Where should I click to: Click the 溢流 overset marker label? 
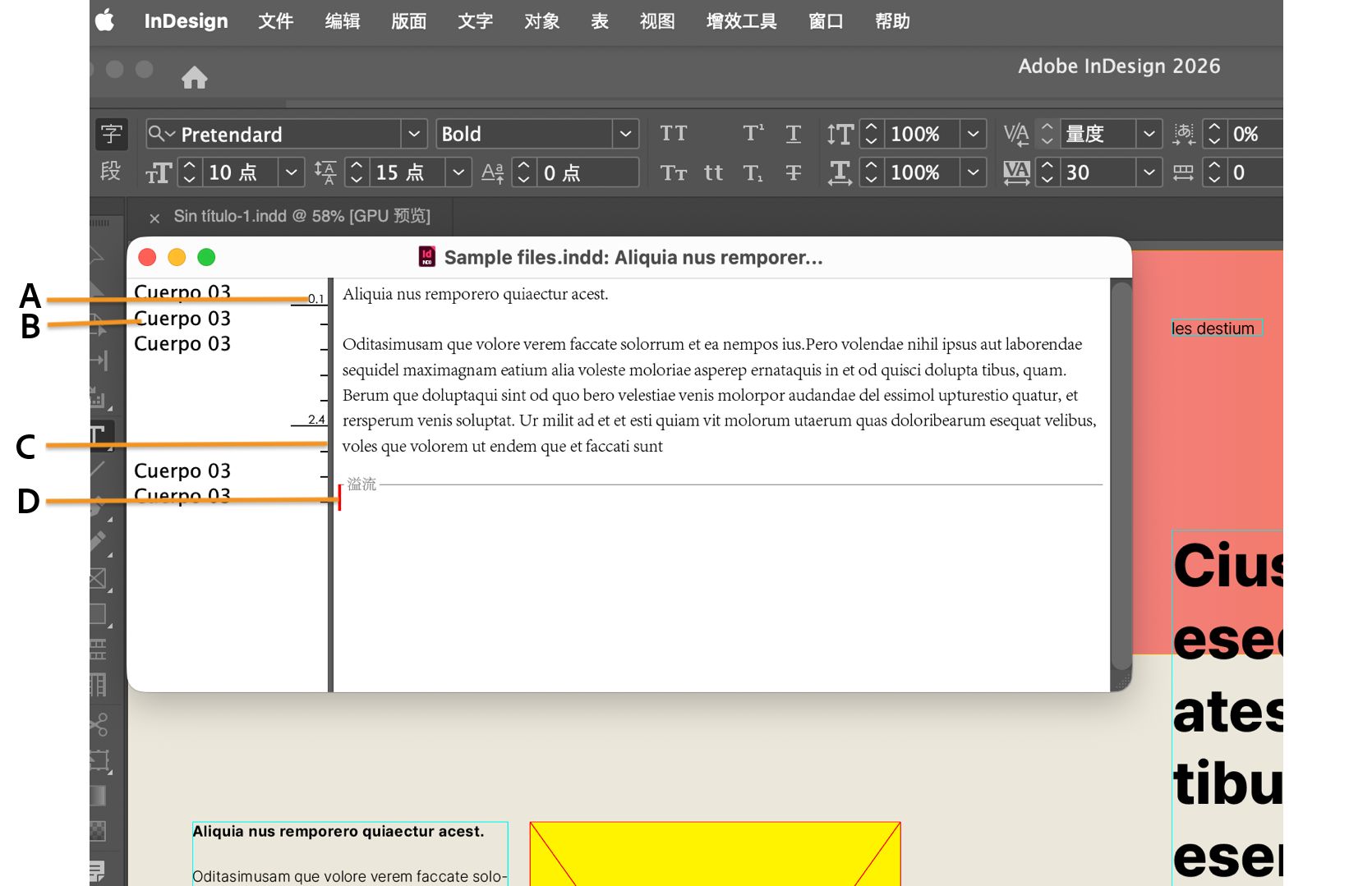pyautogui.click(x=361, y=484)
